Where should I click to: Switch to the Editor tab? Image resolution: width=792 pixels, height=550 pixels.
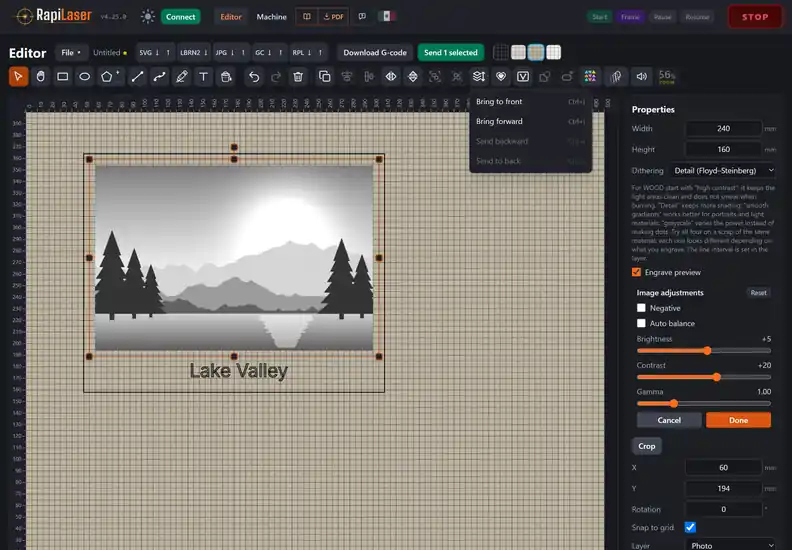click(x=231, y=17)
